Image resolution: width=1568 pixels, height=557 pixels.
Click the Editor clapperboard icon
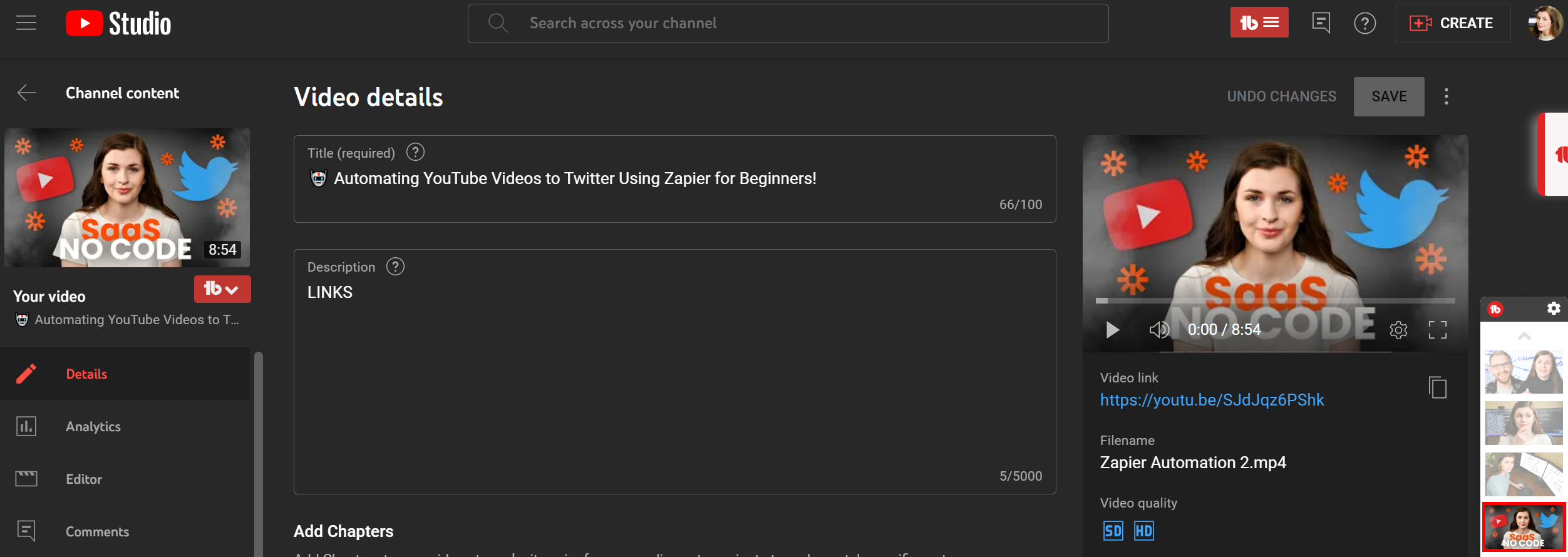pyautogui.click(x=26, y=479)
